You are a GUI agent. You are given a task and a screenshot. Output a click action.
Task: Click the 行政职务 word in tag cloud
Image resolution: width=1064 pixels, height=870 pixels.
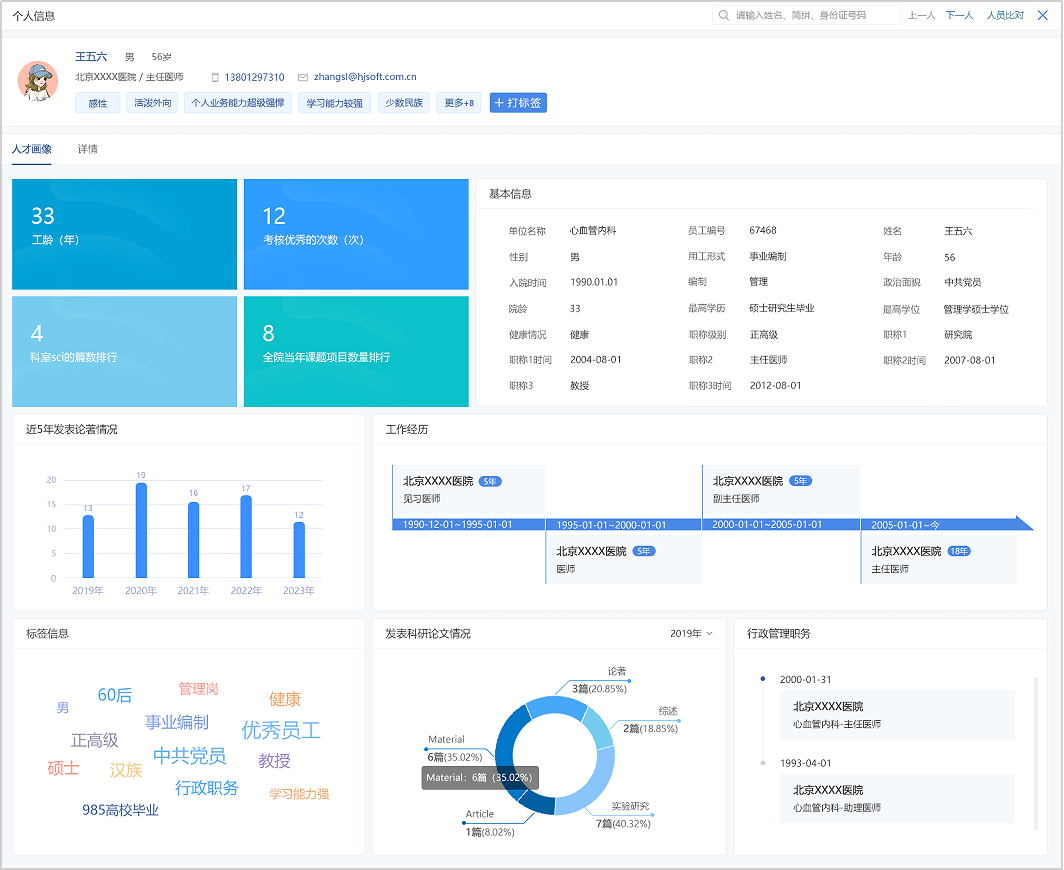[207, 788]
